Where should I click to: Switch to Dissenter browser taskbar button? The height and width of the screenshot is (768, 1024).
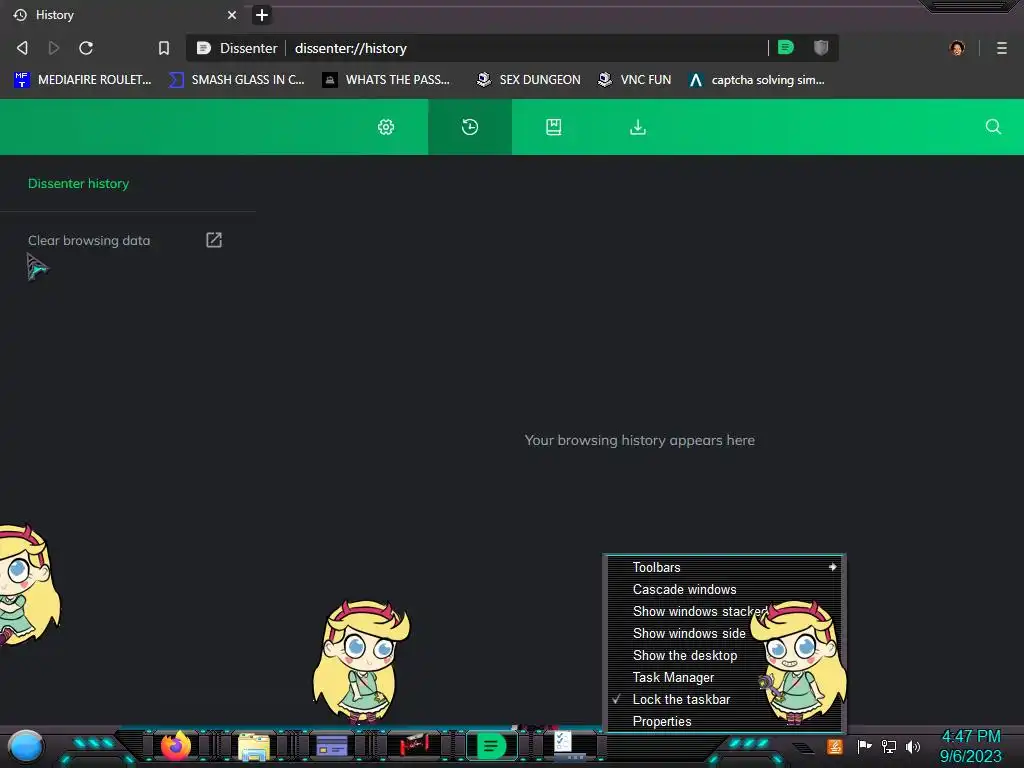tap(492, 746)
